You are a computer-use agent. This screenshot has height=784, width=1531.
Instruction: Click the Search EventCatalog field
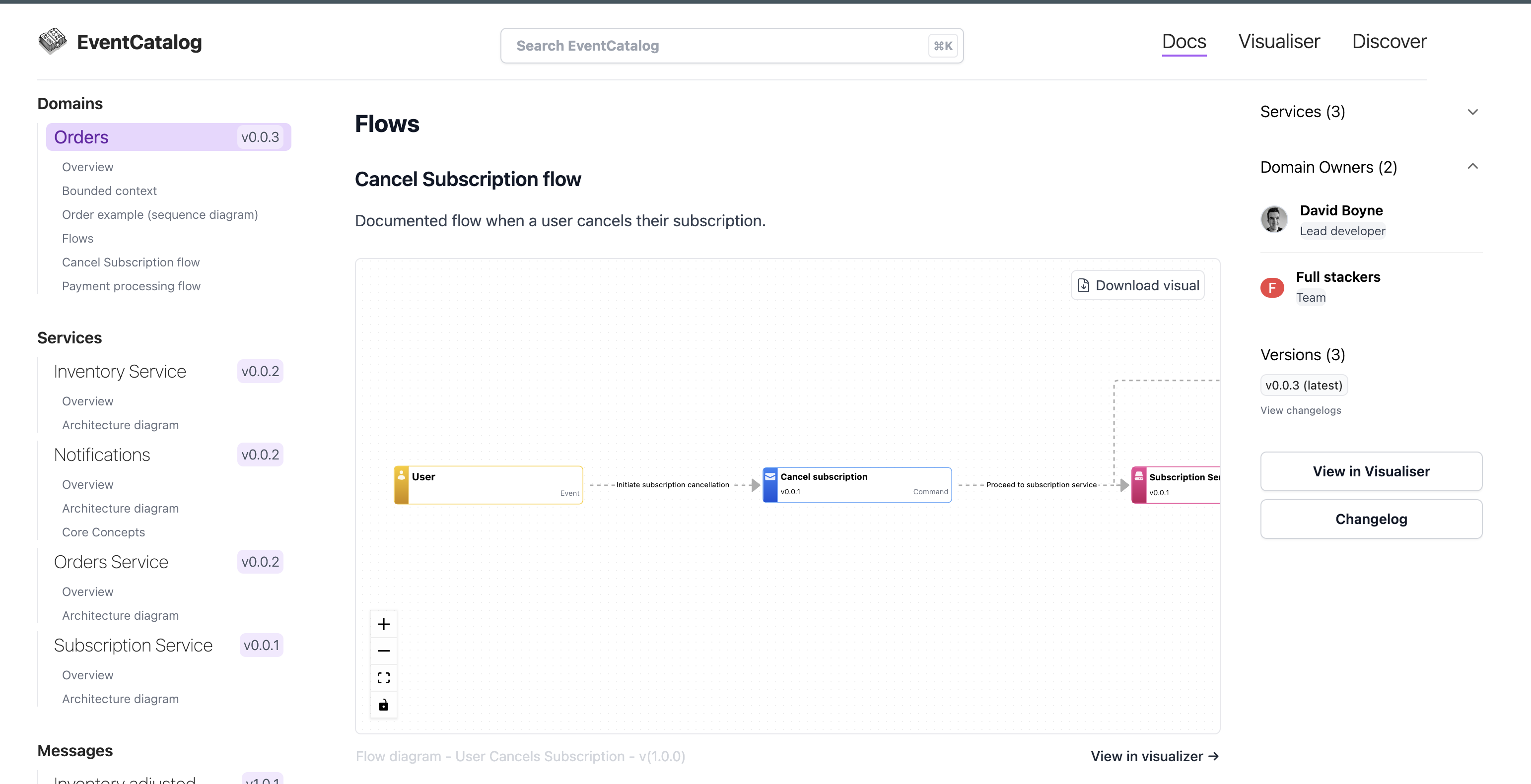pos(731,45)
